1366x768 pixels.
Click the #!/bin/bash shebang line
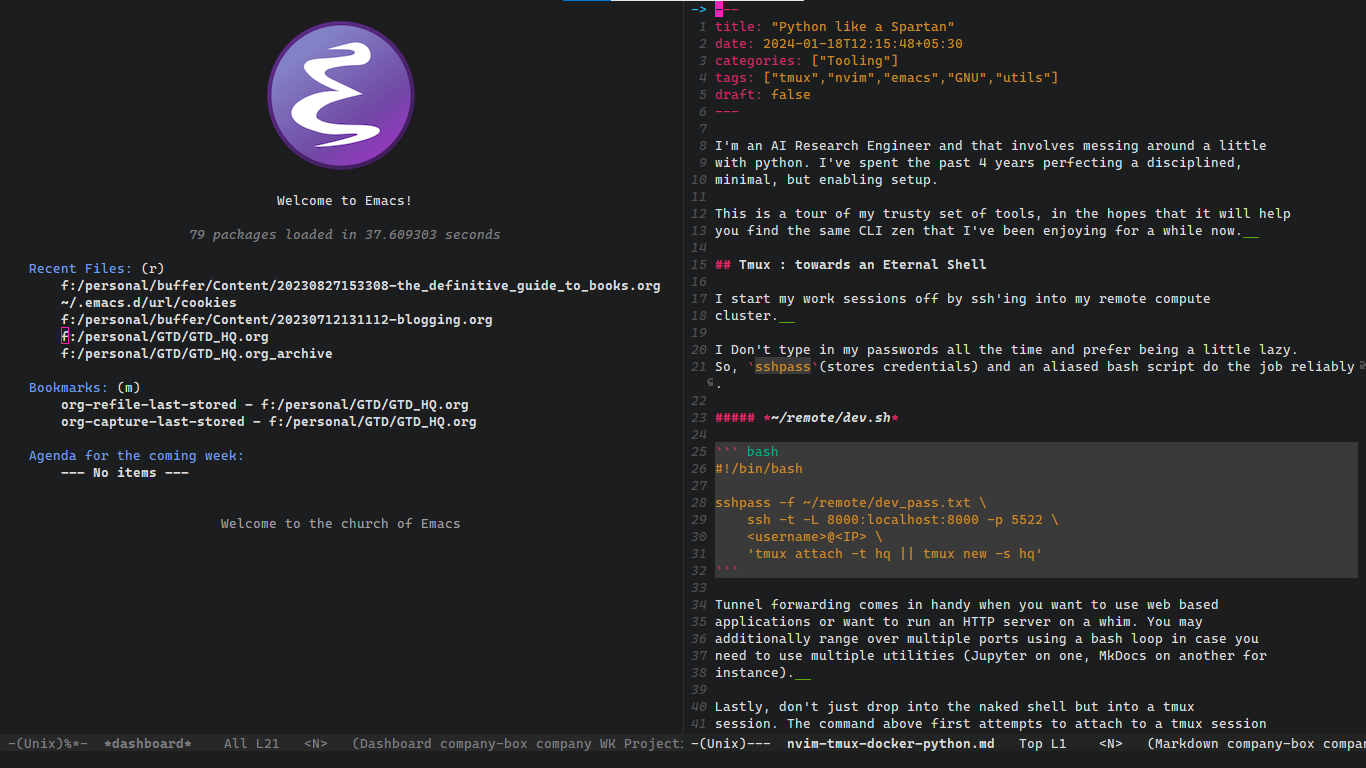pos(759,468)
